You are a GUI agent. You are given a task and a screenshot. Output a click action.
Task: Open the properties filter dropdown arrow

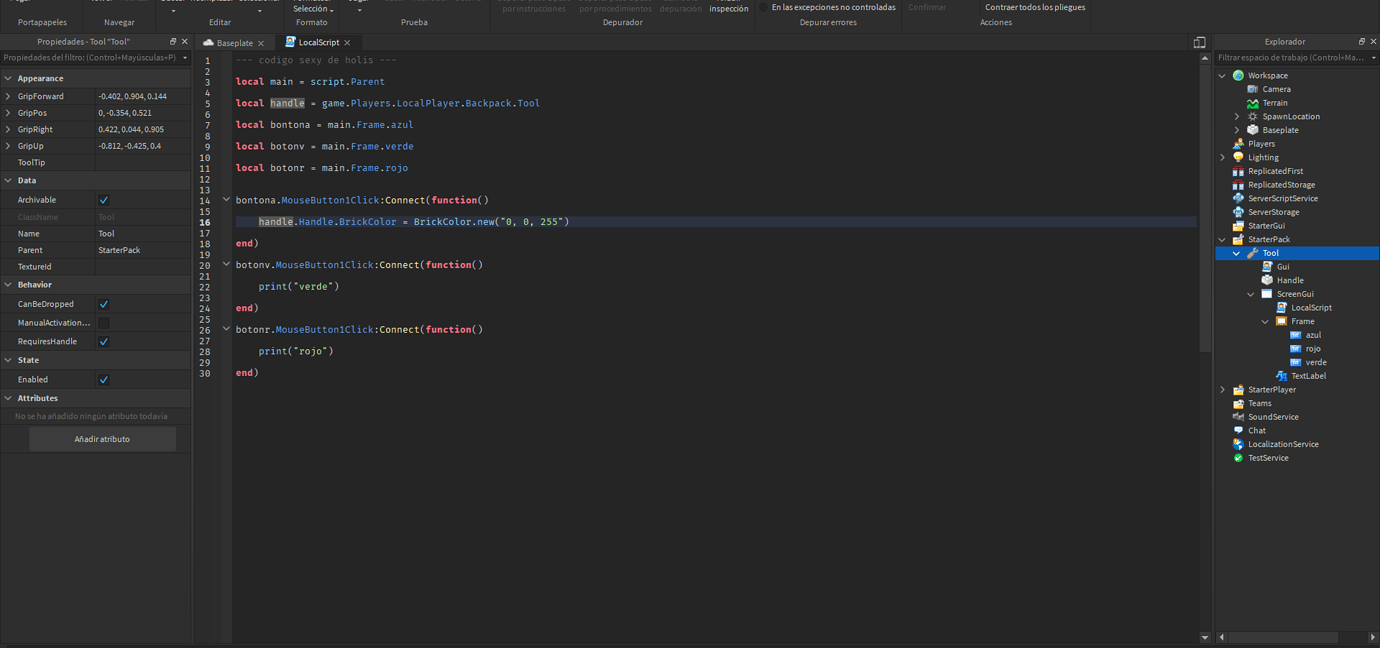coord(185,58)
